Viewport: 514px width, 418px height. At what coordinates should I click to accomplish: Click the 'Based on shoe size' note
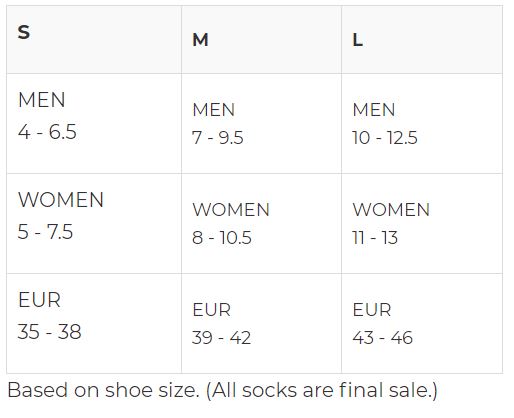coord(103,390)
